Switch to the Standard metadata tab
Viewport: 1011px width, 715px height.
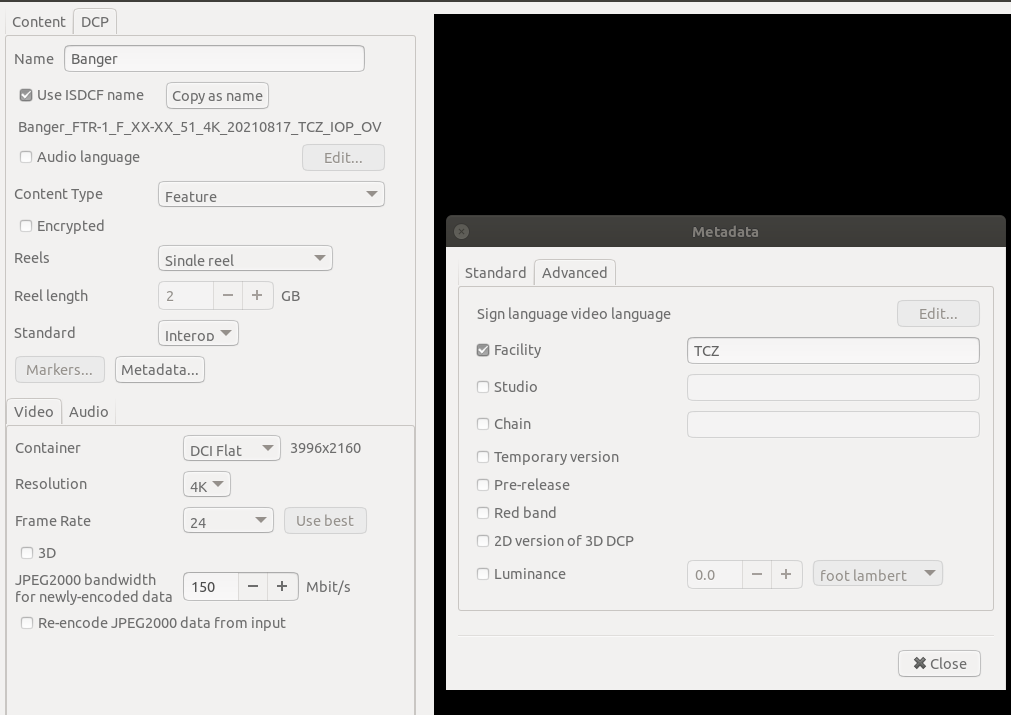[495, 273]
